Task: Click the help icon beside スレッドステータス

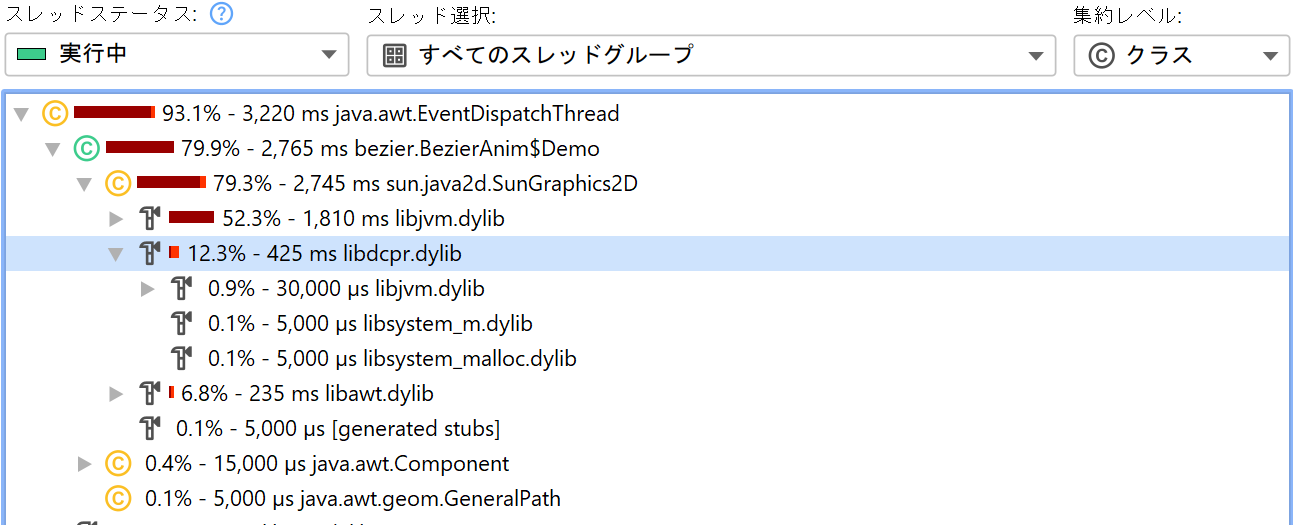Action: pyautogui.click(x=221, y=14)
